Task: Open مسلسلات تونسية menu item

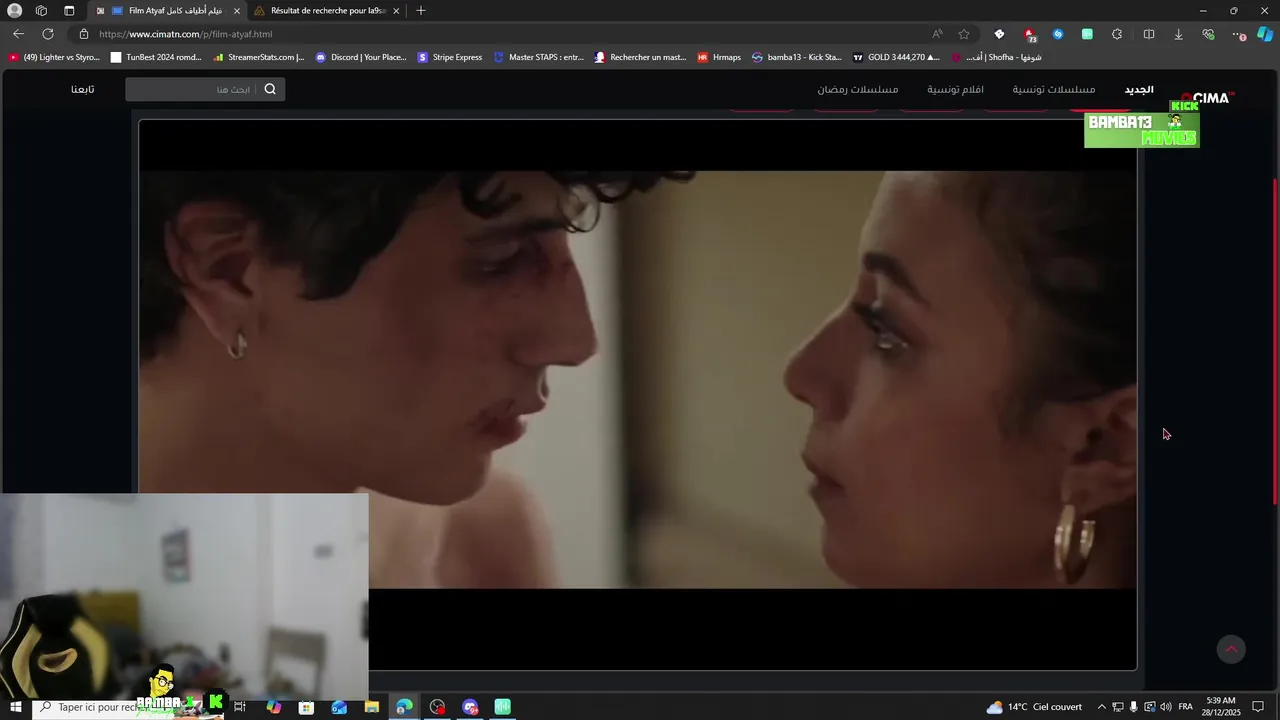Action: pos(1054,90)
